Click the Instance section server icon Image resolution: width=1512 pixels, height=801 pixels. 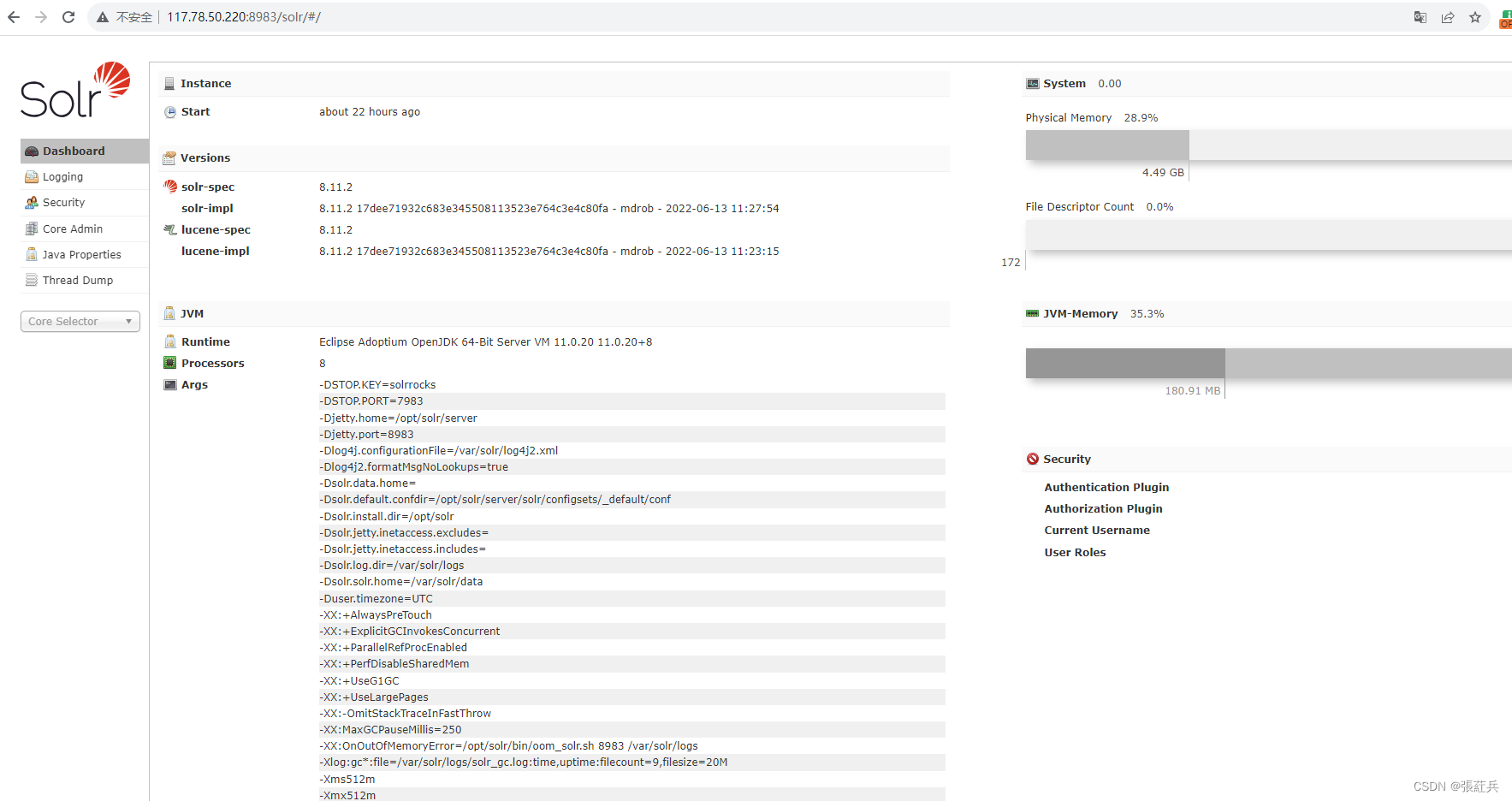169,84
